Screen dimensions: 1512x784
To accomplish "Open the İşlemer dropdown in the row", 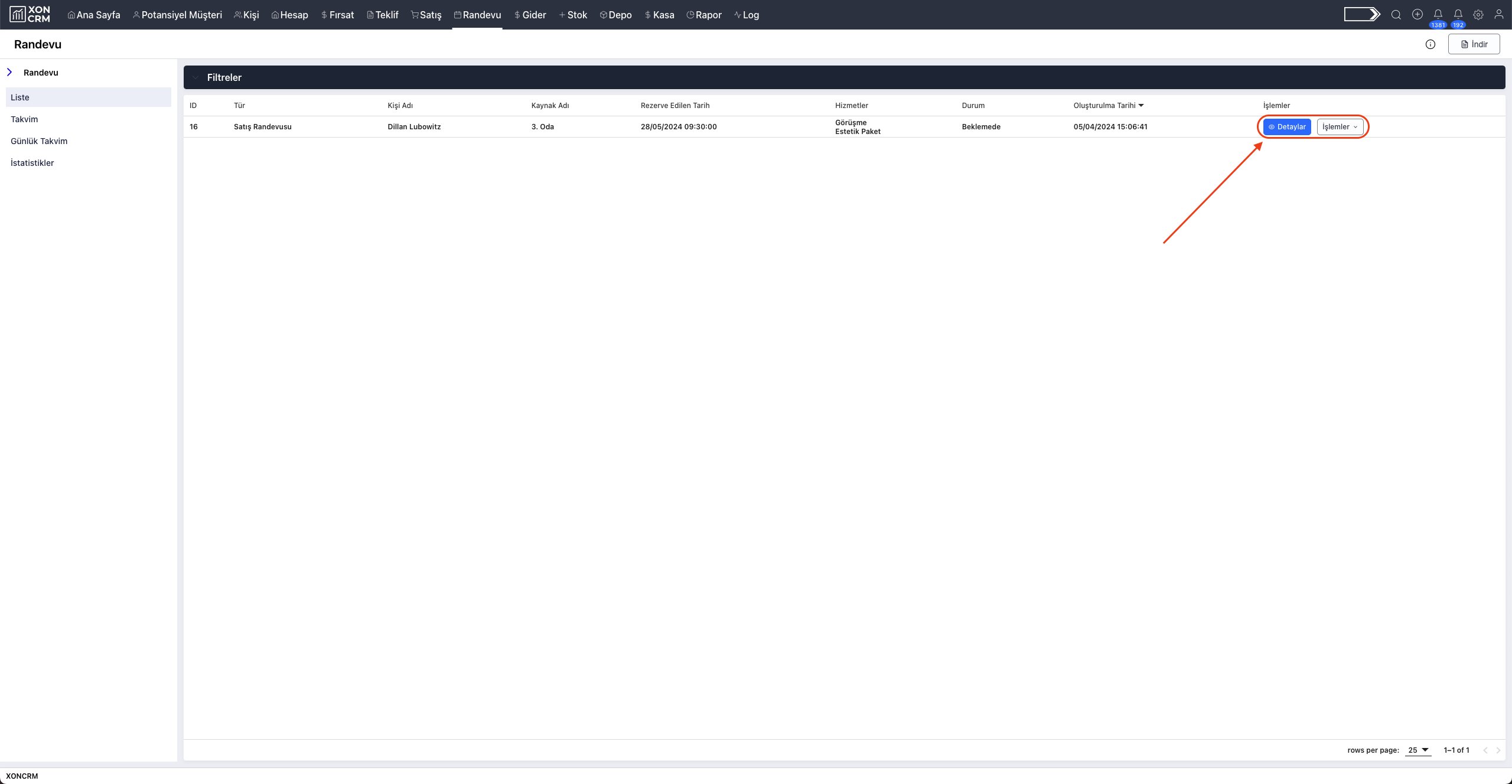I will [1340, 127].
